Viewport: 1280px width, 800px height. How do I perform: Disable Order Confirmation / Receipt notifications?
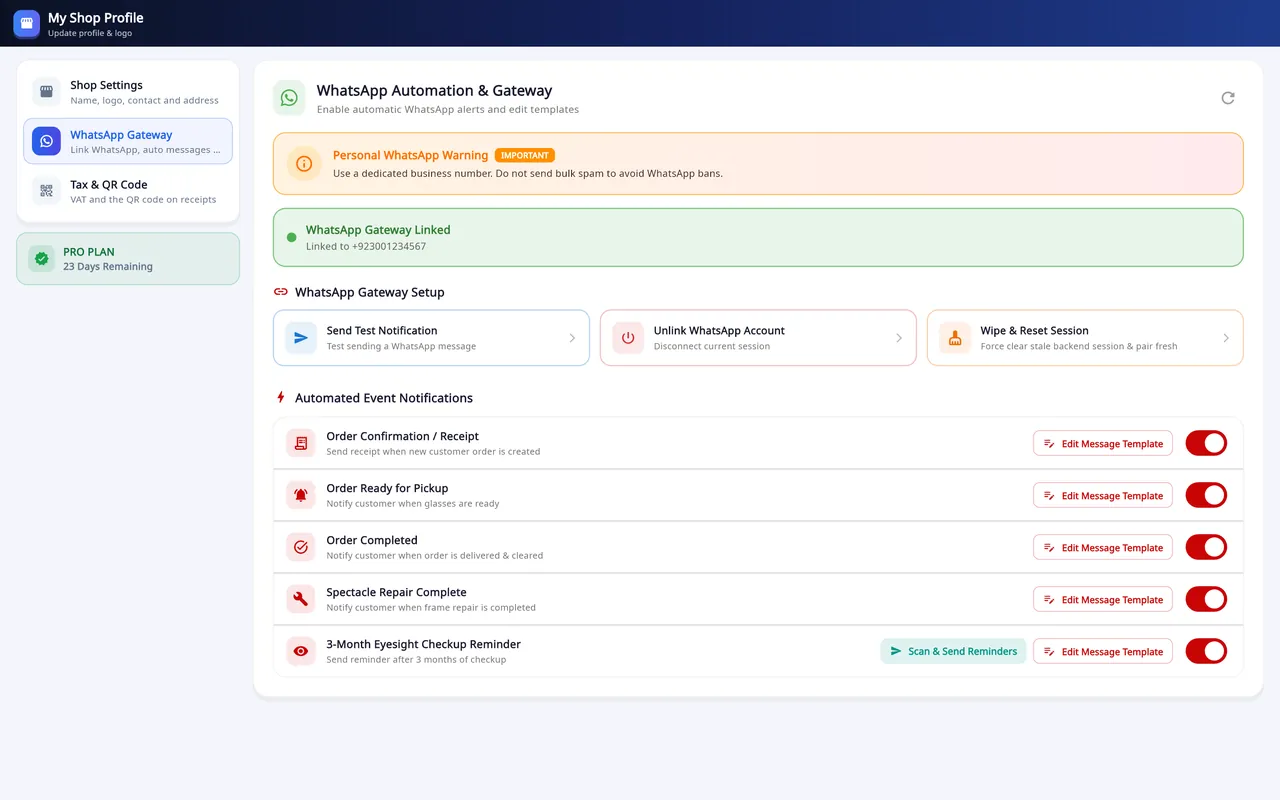point(1206,443)
